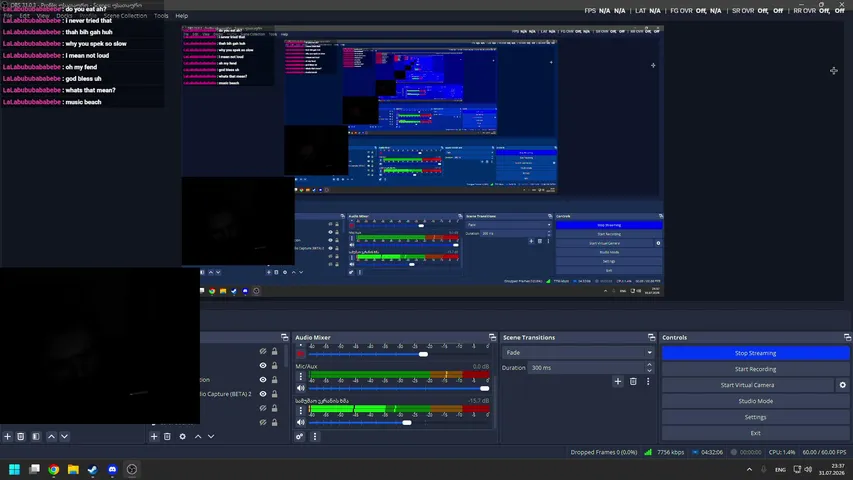The height and width of the screenshot is (480, 853).
Task: Click Exit in Controls dock
Action: [755, 433]
